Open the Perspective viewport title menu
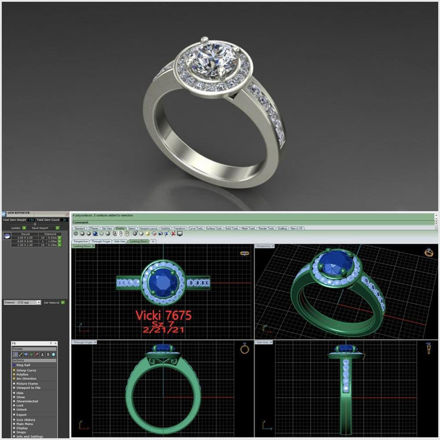The width and height of the screenshot is (440, 440). coord(265,246)
